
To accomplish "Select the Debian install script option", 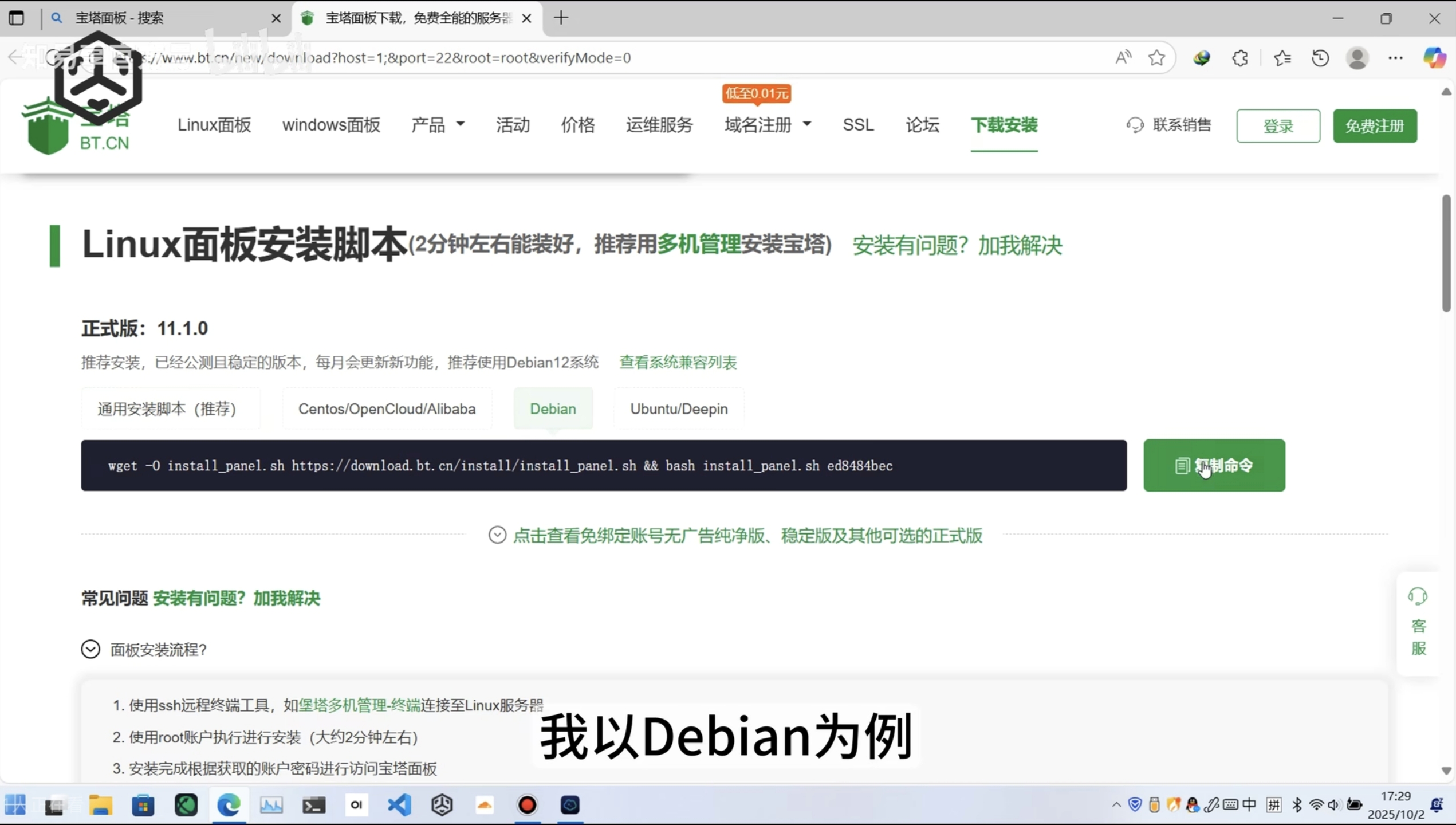I will coord(553,408).
